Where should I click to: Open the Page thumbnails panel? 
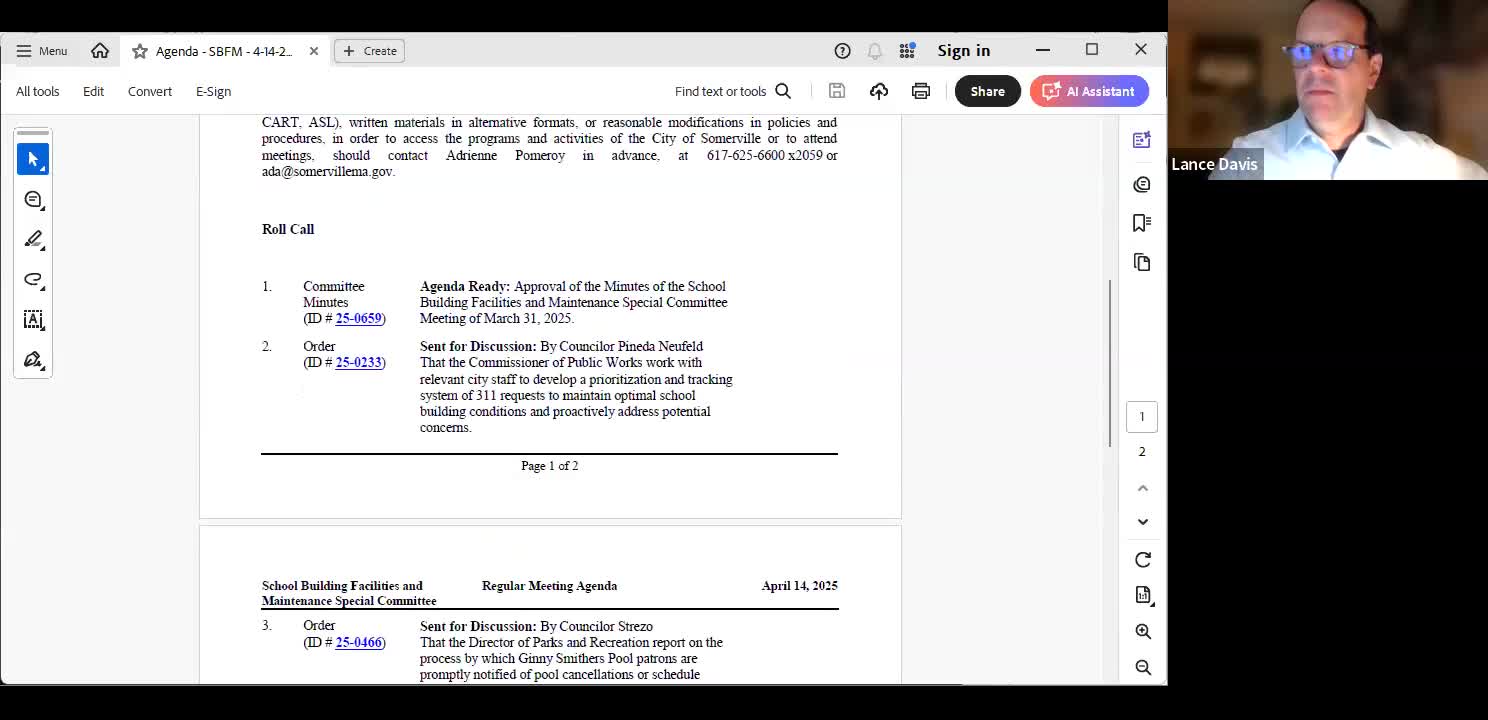pos(1142,262)
